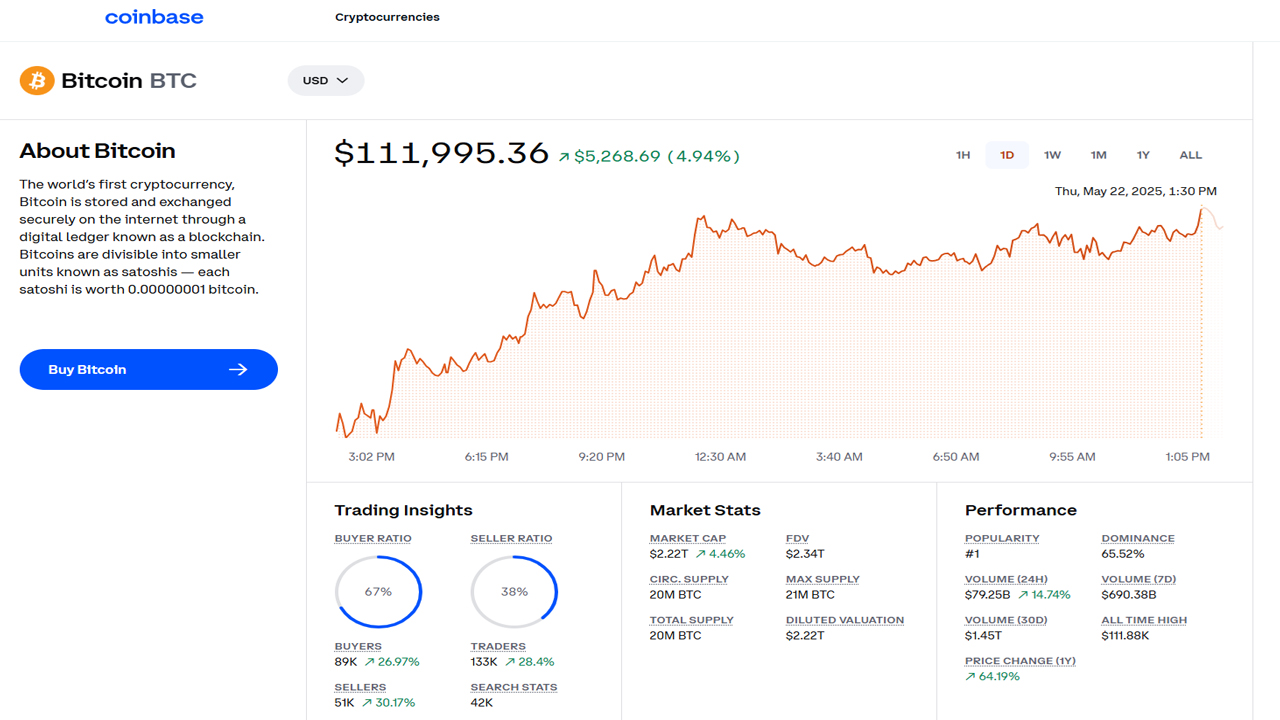
Task: Click the VOLUME (7D) label
Action: pyautogui.click(x=1139, y=579)
